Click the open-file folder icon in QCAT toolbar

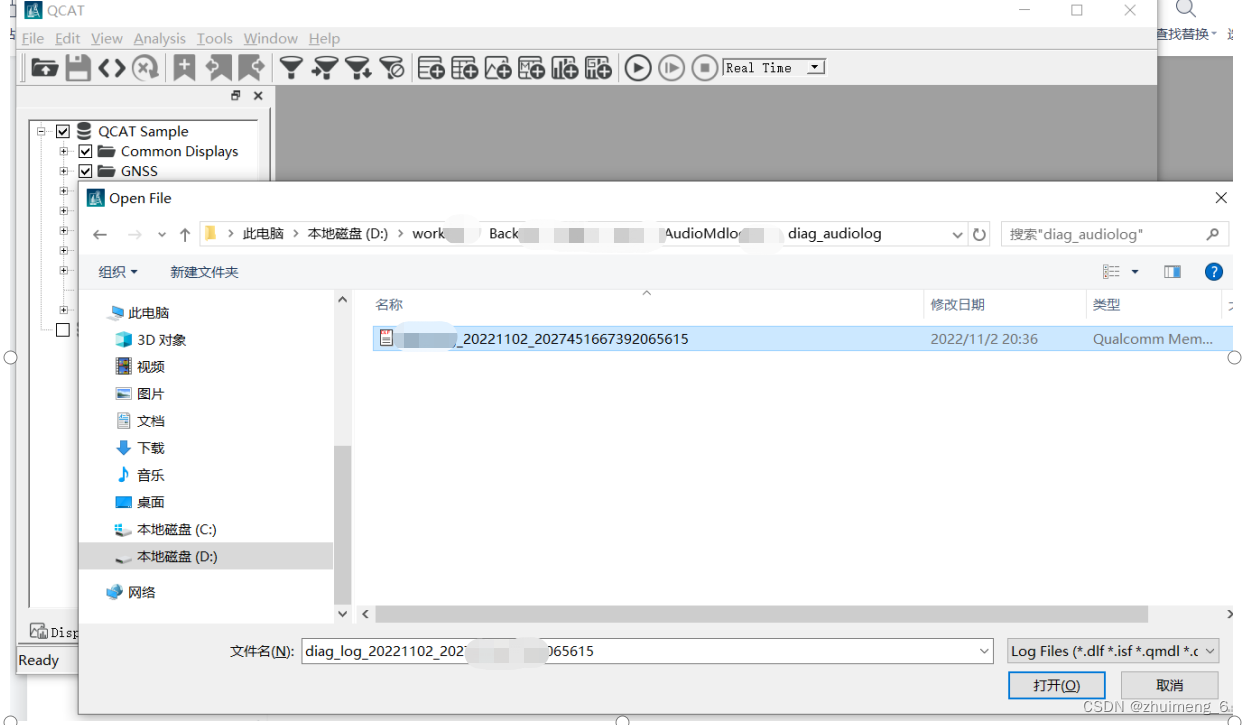click(x=45, y=68)
